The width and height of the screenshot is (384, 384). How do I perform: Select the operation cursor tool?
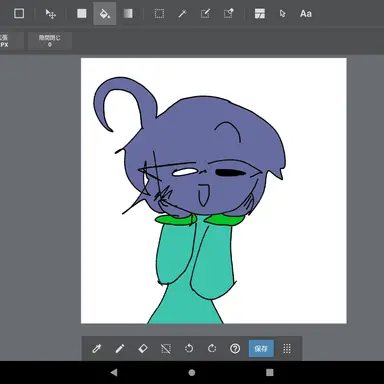[x=282, y=14]
